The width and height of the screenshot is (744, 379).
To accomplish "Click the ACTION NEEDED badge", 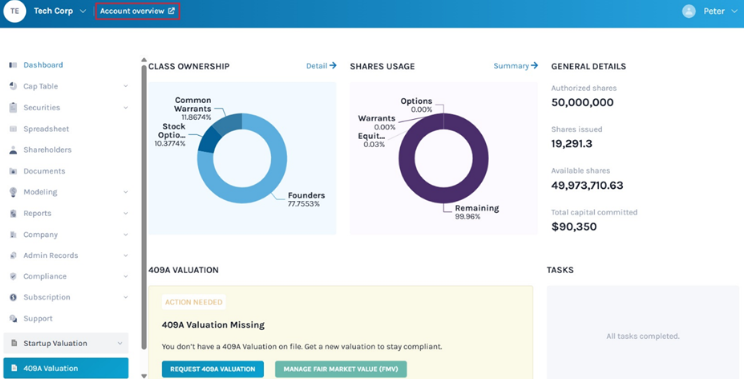I will click(194, 302).
